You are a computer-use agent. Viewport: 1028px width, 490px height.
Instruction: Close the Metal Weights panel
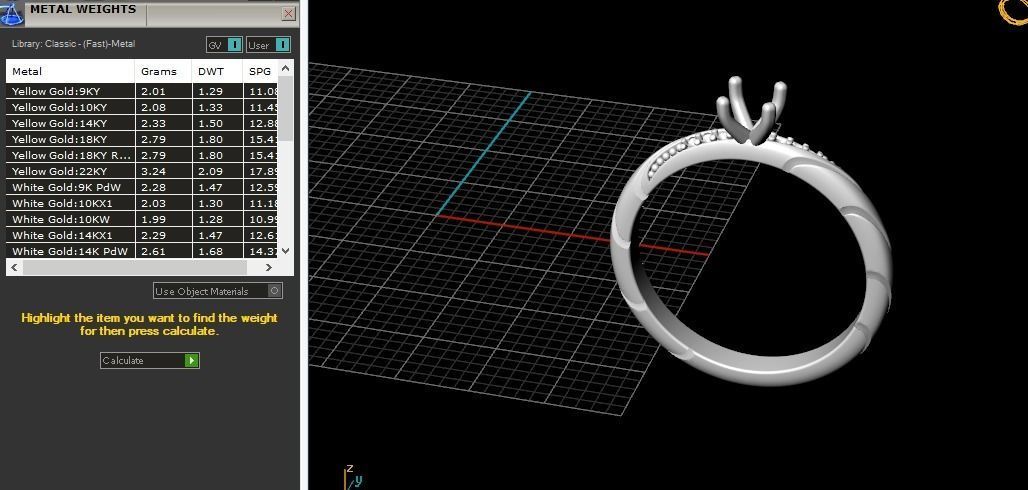click(288, 13)
